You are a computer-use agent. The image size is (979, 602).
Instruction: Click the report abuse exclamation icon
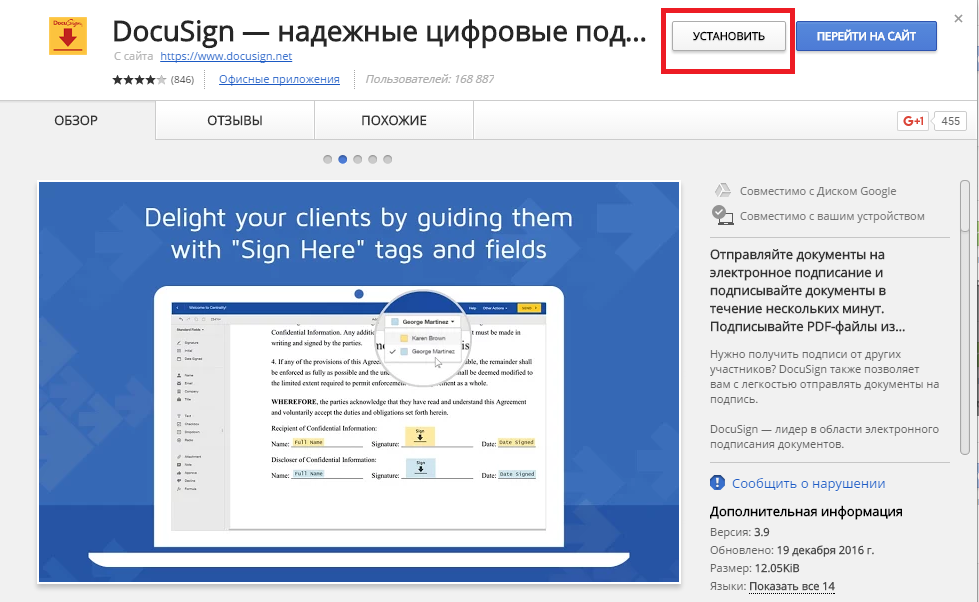pyautogui.click(x=717, y=483)
